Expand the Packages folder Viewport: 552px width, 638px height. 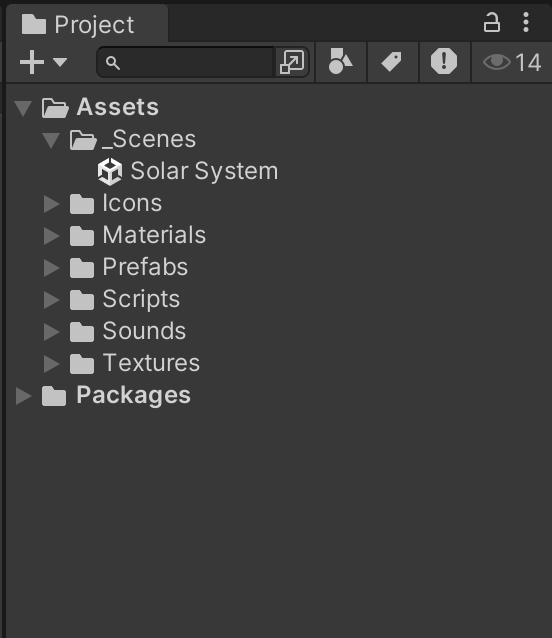(x=23, y=396)
